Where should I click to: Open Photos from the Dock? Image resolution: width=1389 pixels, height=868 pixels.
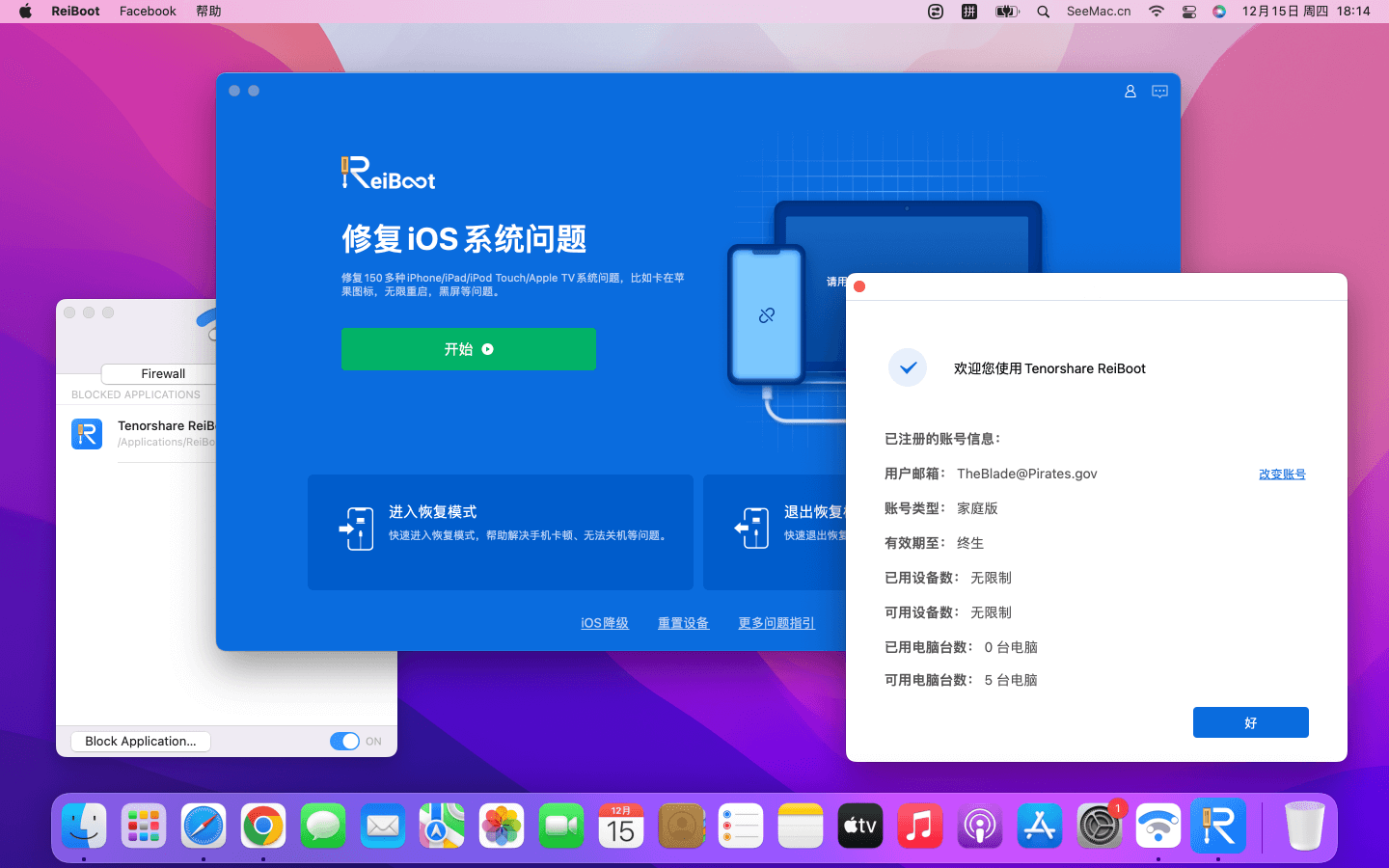pyautogui.click(x=502, y=827)
